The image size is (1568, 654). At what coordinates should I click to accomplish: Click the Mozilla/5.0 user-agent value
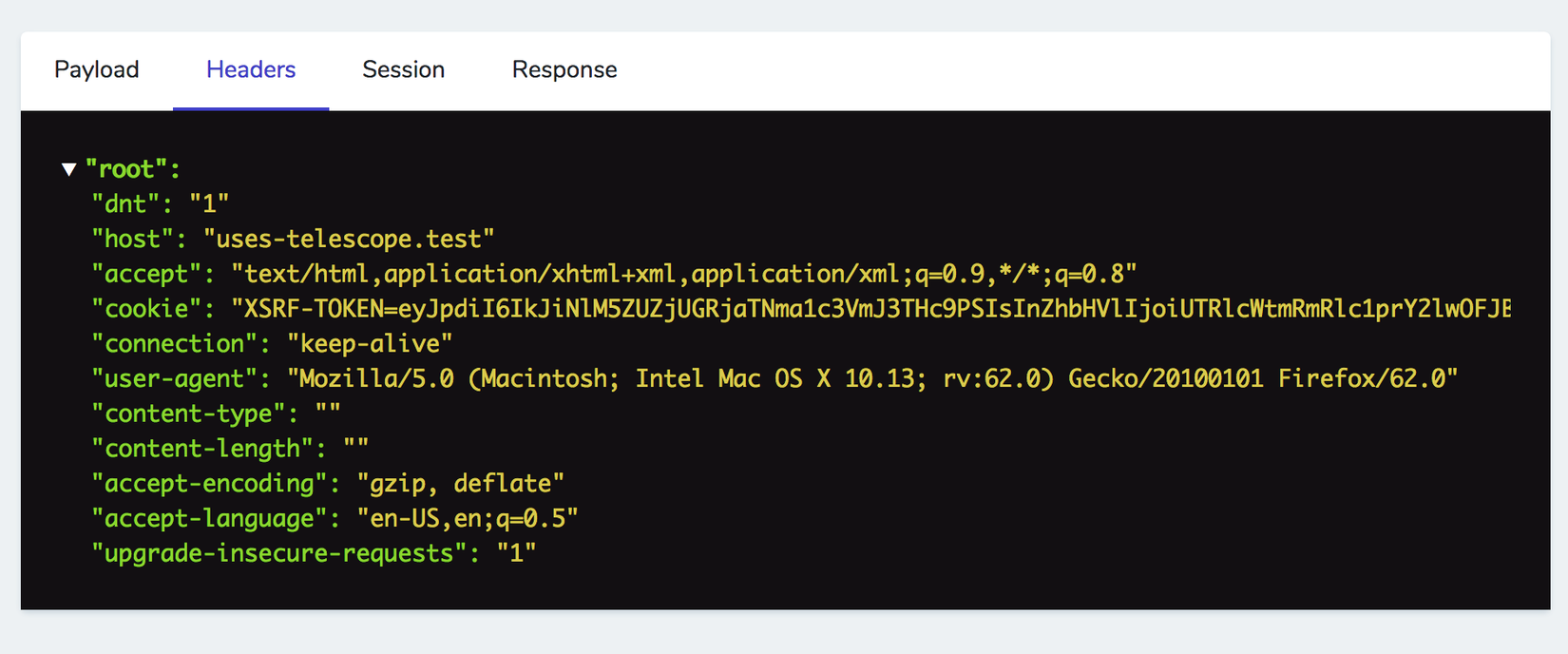(x=872, y=378)
